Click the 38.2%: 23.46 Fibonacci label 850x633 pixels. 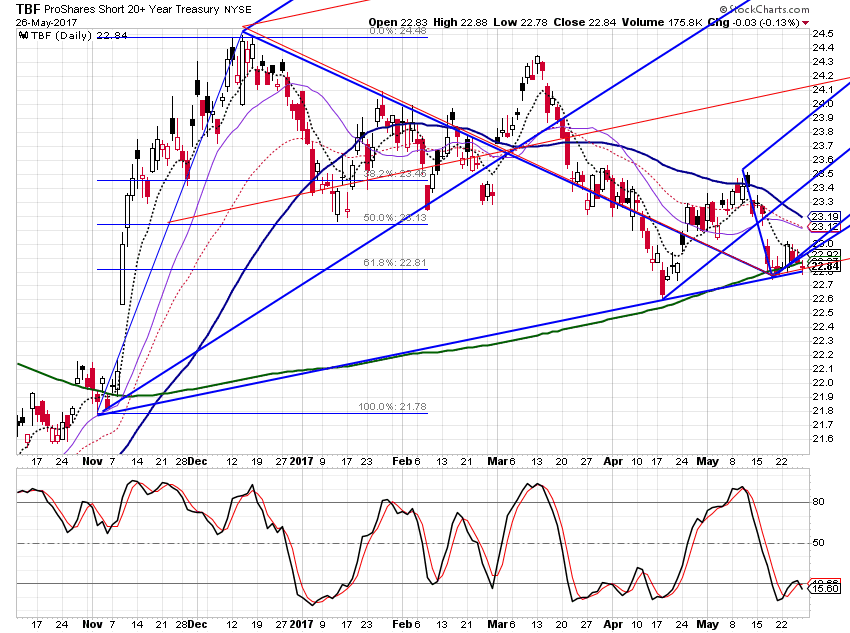pos(395,175)
